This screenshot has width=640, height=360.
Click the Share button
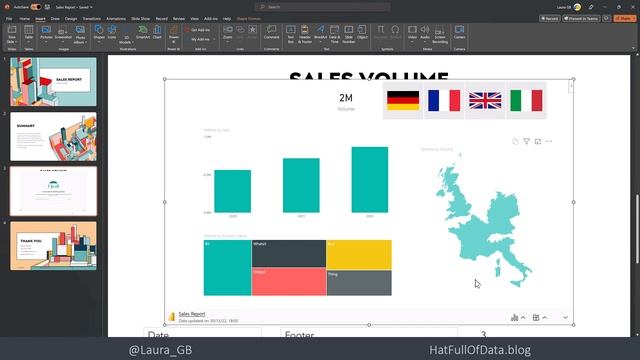(x=625, y=18)
